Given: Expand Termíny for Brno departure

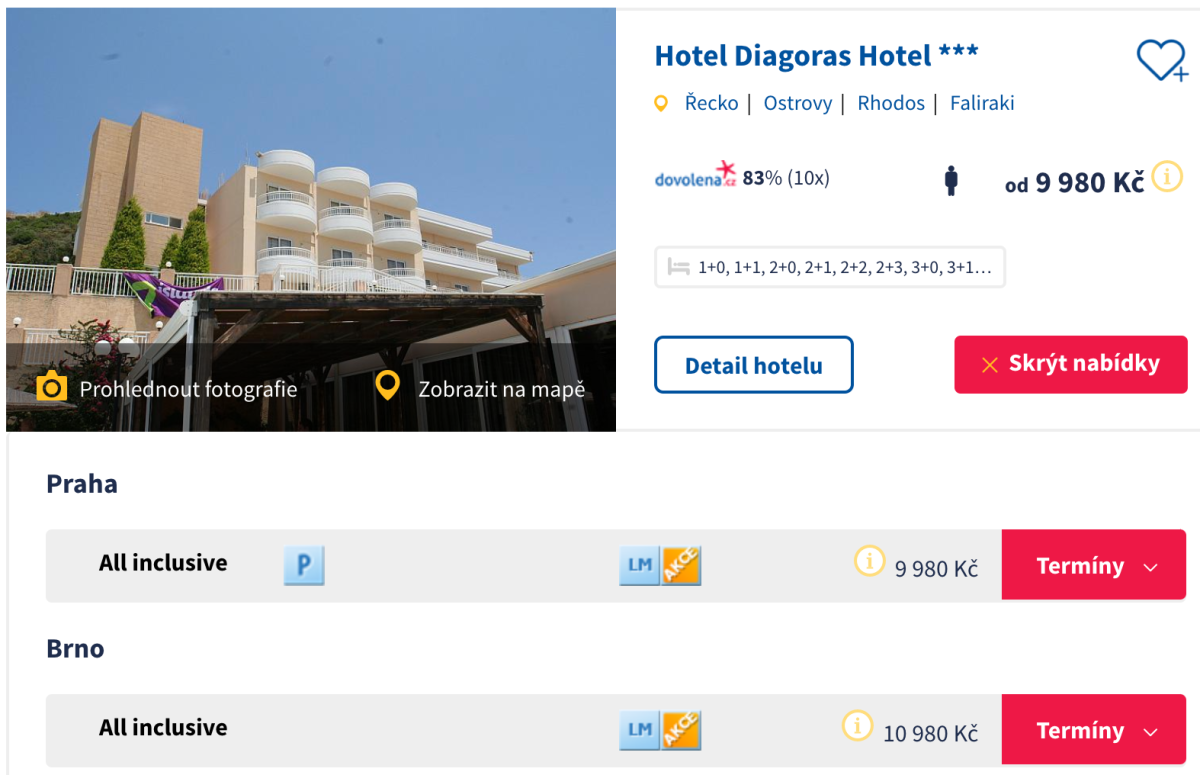Looking at the screenshot, I should (x=1094, y=731).
